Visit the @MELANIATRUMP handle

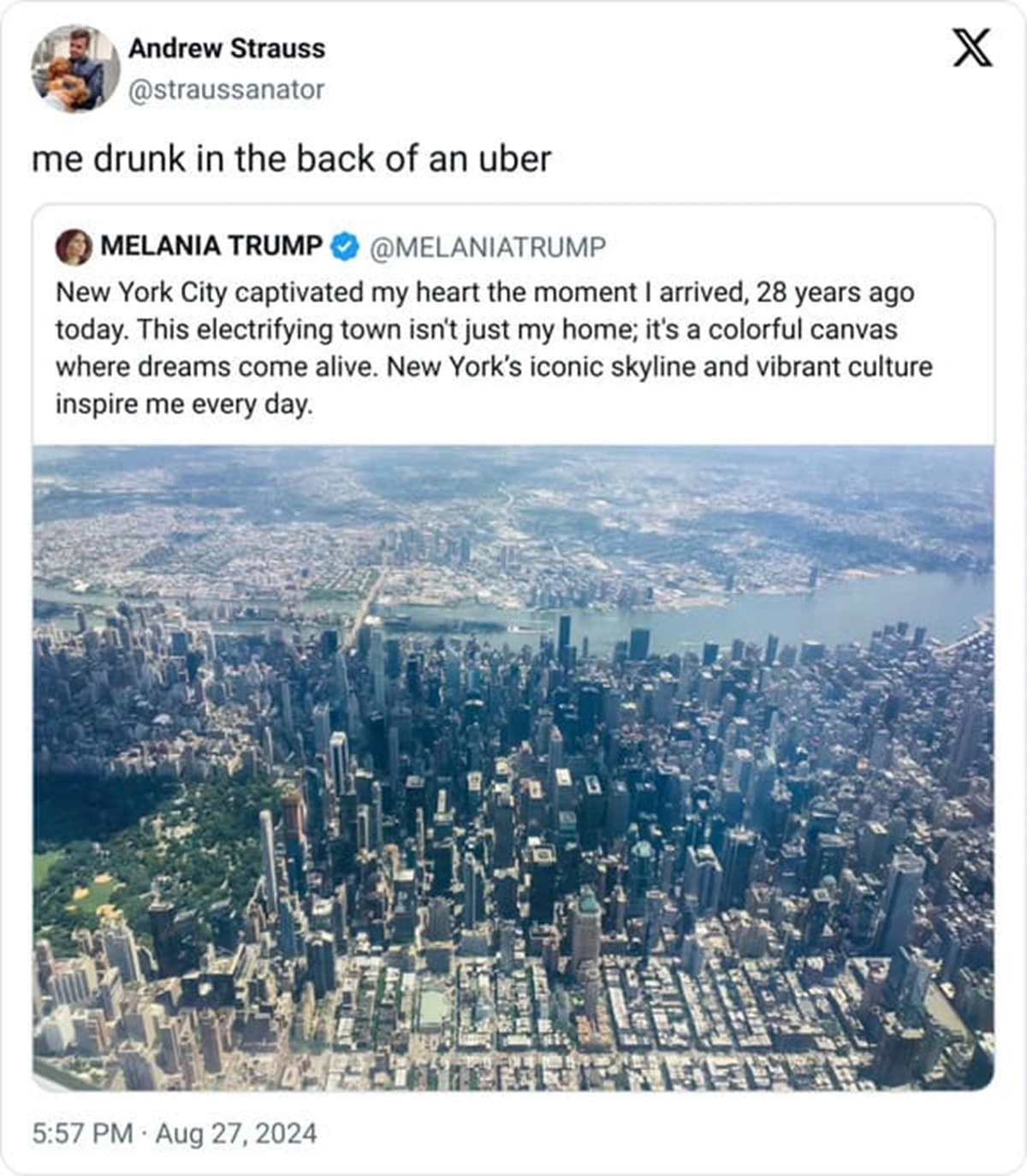pos(488,247)
